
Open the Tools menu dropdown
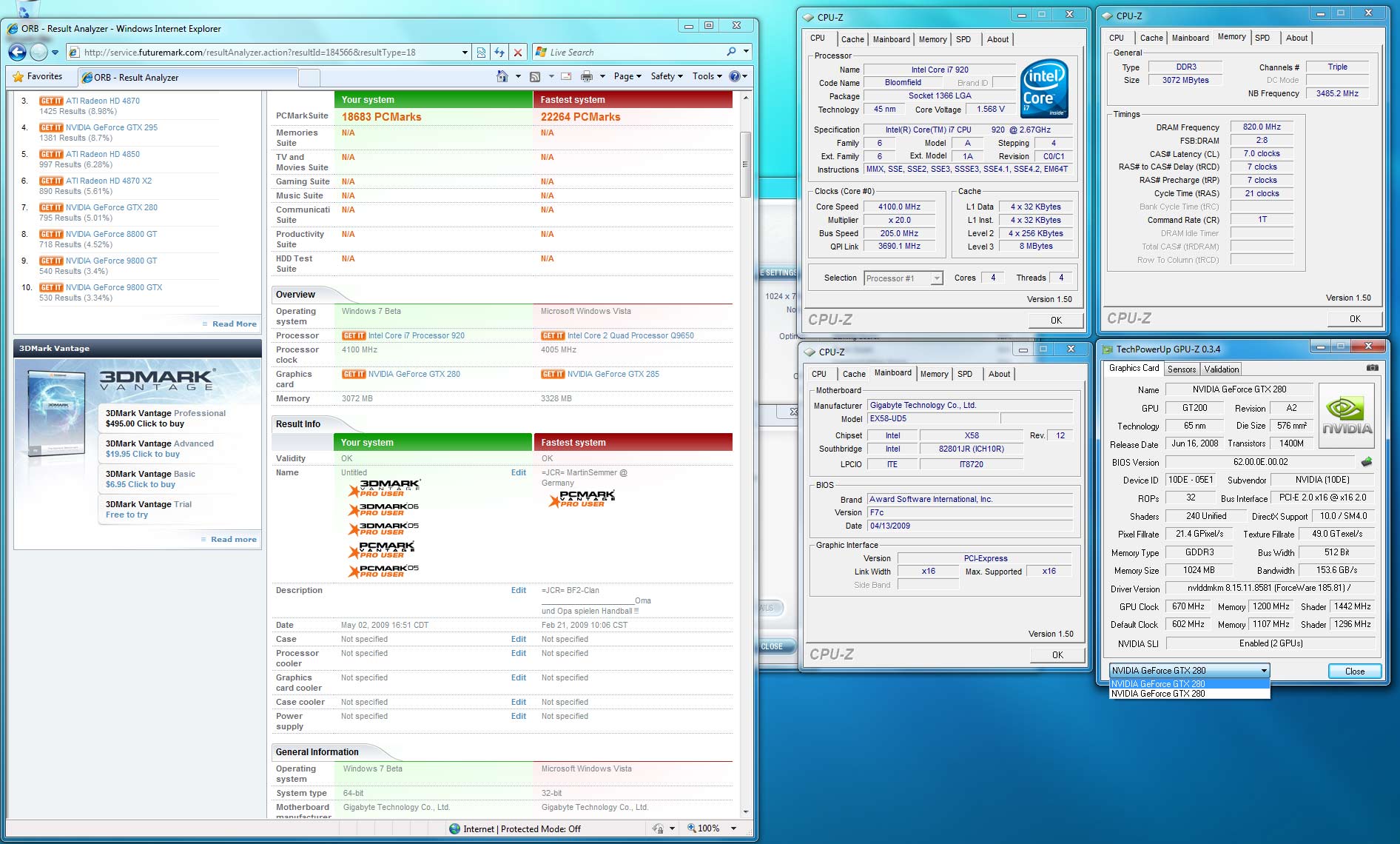[x=707, y=76]
